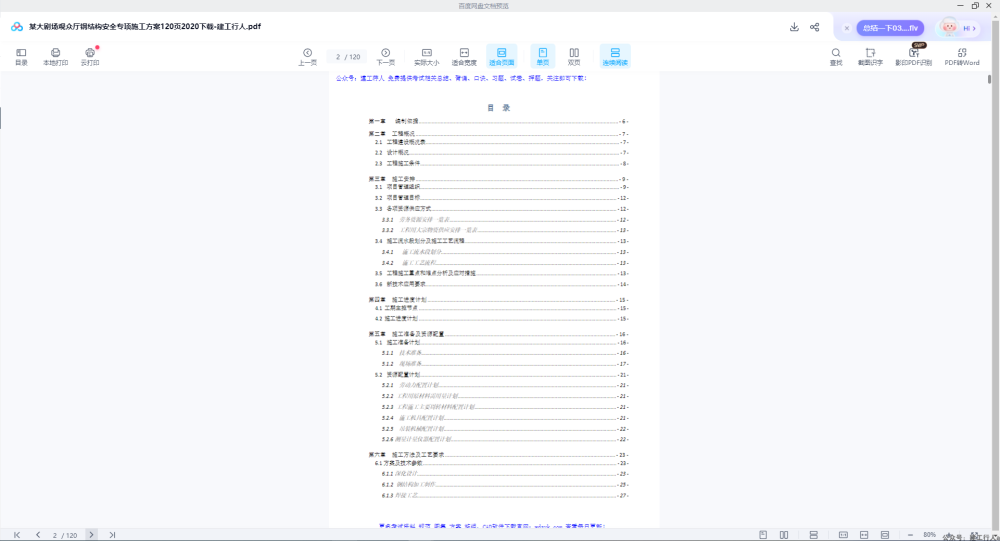
Task: Select single page icon in status bar
Action: click(763, 535)
